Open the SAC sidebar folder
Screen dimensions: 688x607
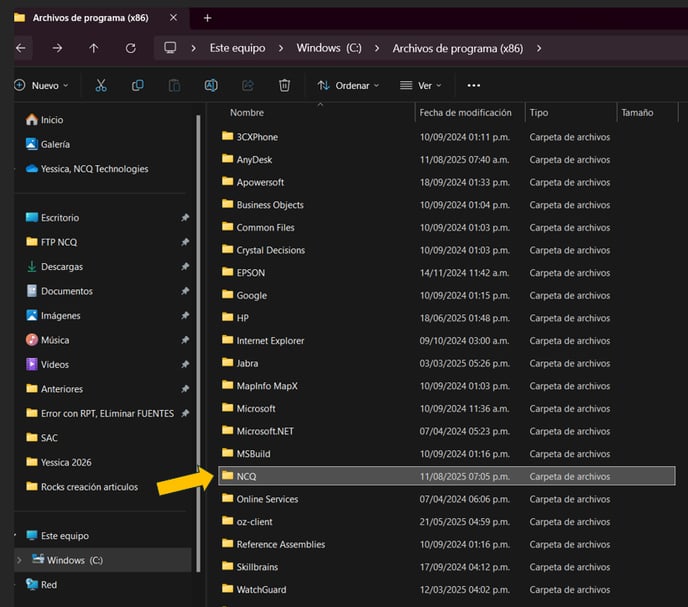coord(42,438)
